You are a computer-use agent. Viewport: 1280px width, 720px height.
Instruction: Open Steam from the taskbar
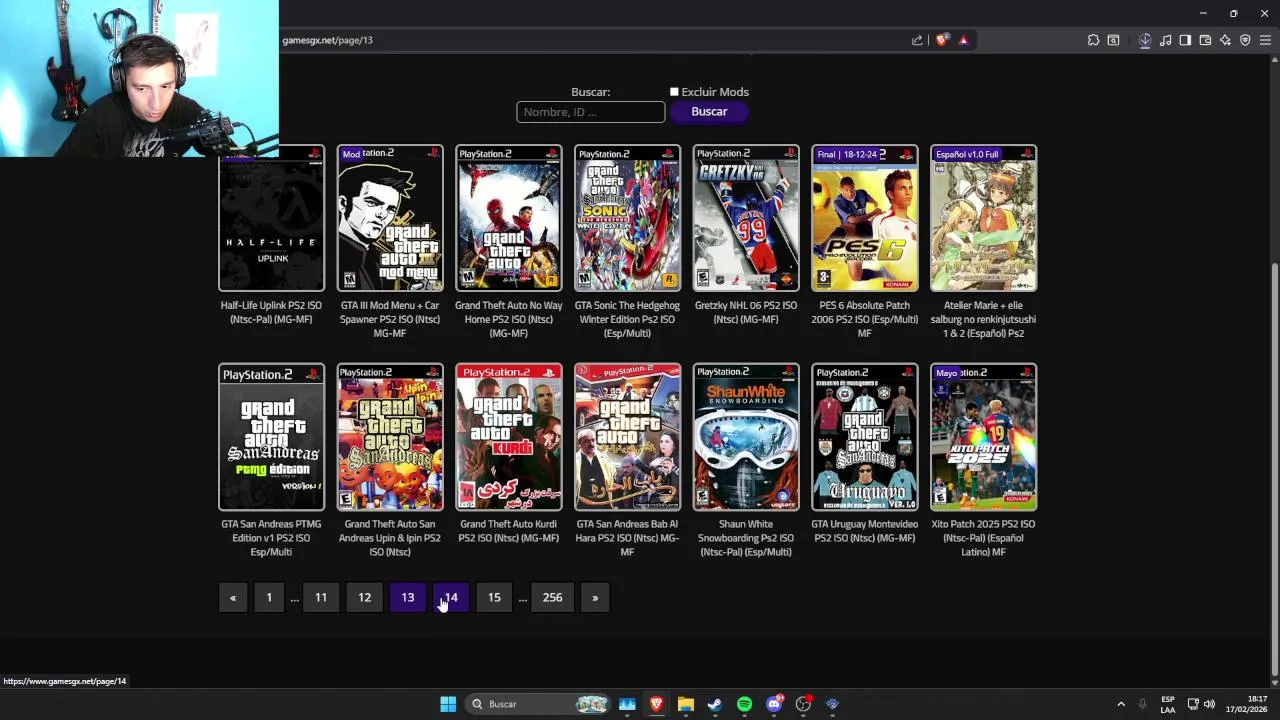714,704
